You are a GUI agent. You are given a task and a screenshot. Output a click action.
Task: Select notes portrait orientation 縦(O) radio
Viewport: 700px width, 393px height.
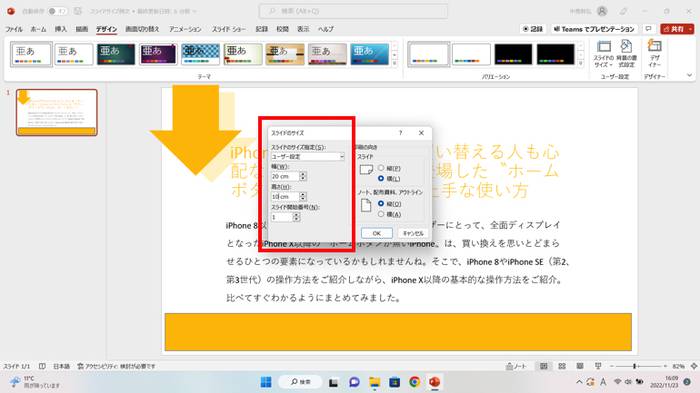[381, 204]
